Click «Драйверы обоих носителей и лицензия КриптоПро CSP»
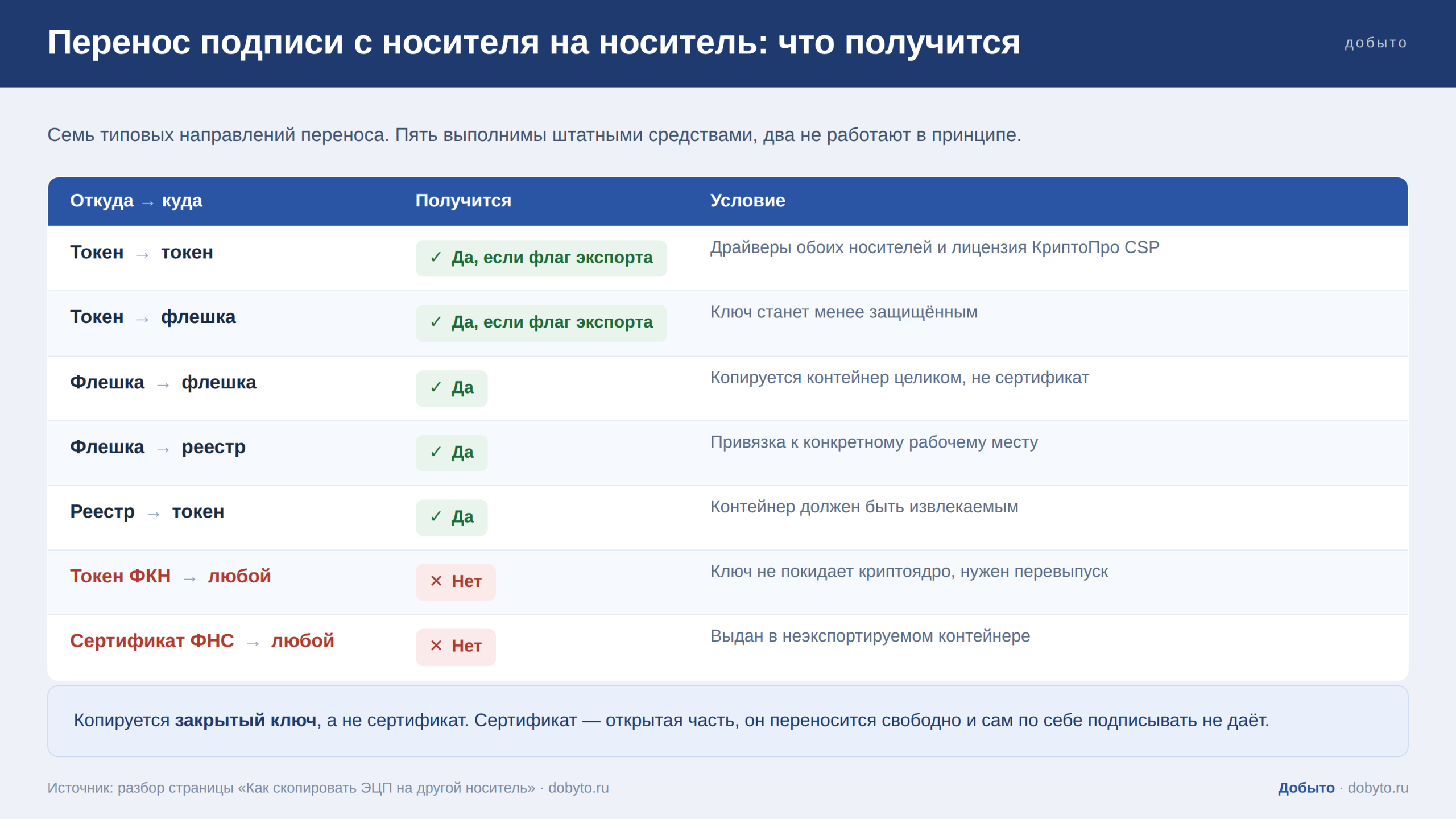Image resolution: width=1456 pixels, height=819 pixels. [x=934, y=247]
